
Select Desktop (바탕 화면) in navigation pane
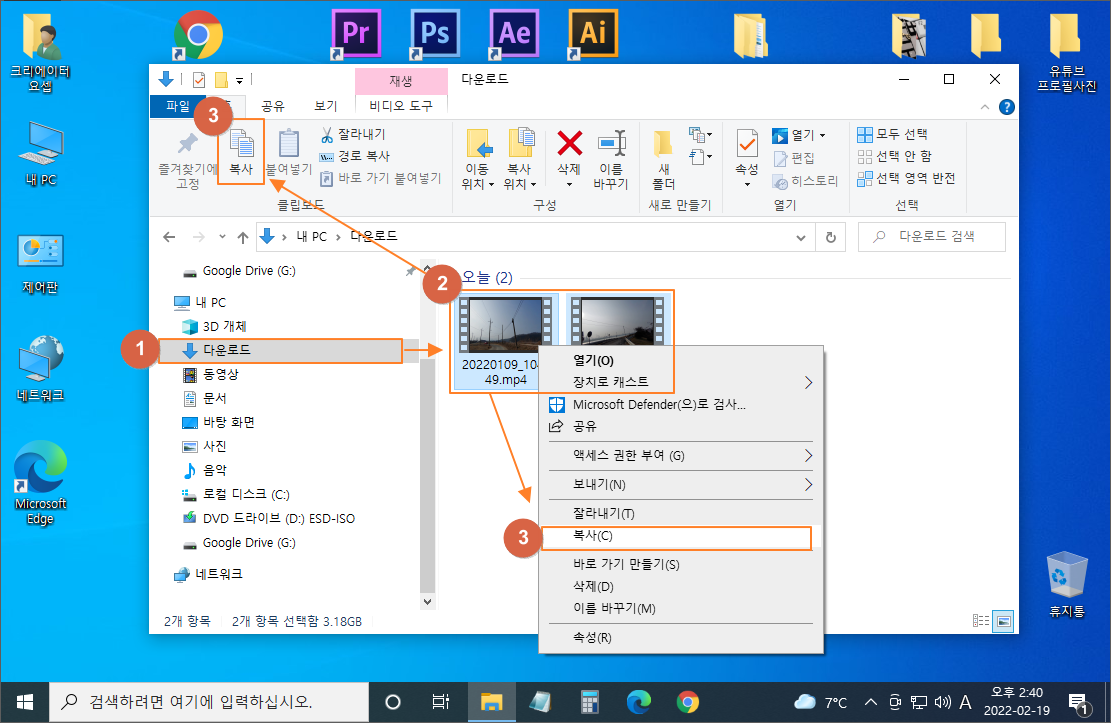click(x=218, y=422)
